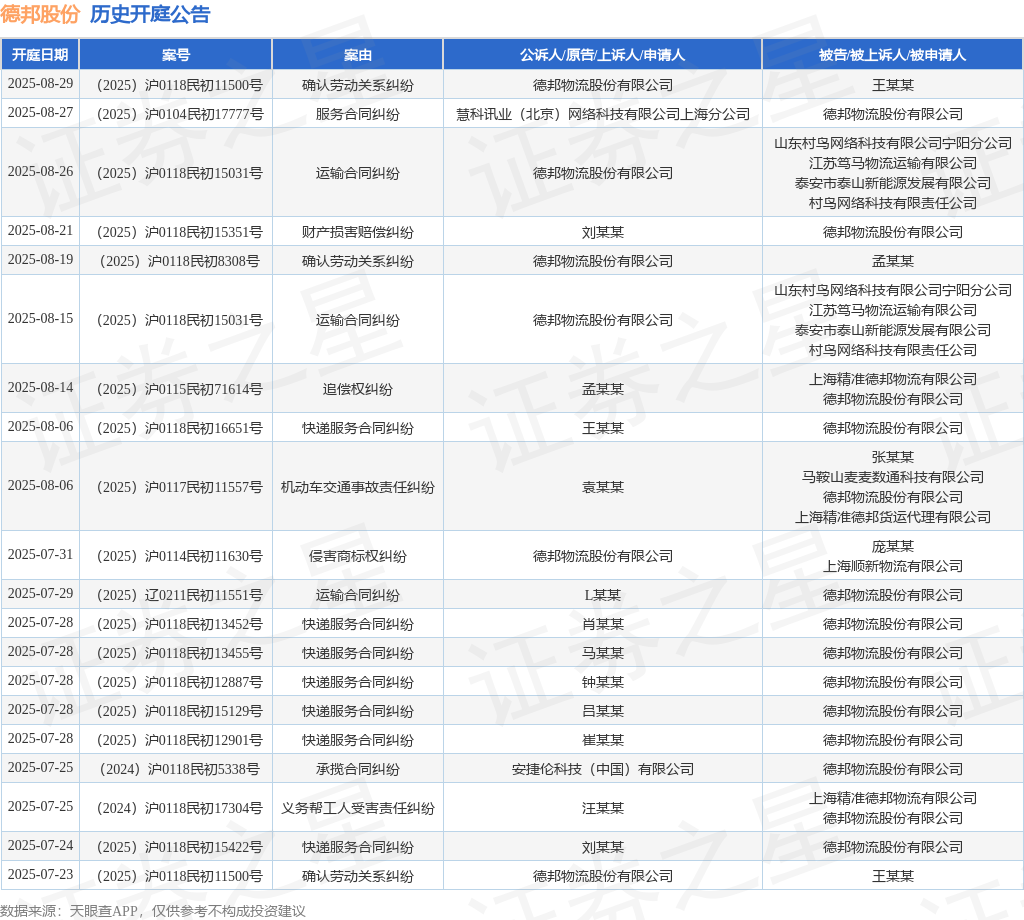Screen dimensions: 1024x920
Task: Select plaintiff 崔某某
Action: click(x=602, y=740)
